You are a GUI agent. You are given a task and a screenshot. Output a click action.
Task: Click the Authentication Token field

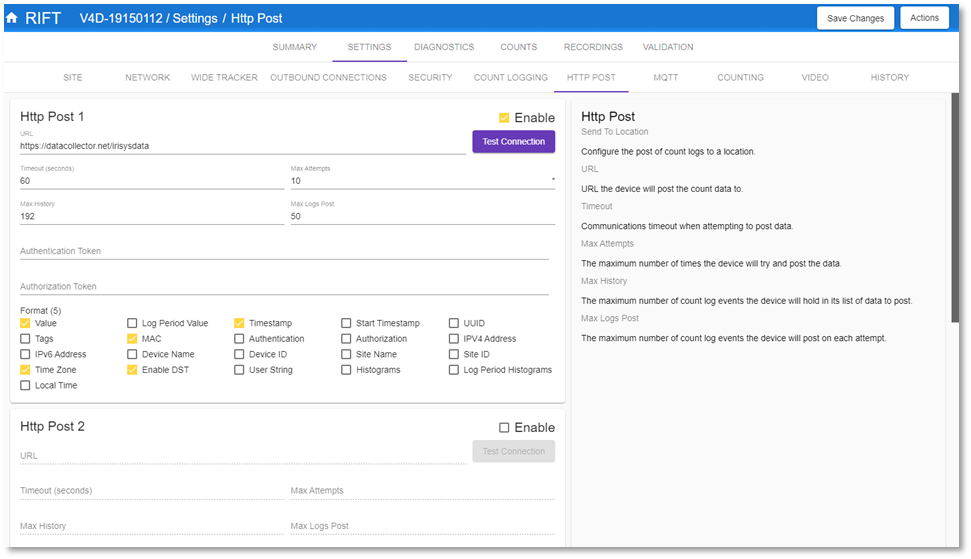(x=284, y=251)
